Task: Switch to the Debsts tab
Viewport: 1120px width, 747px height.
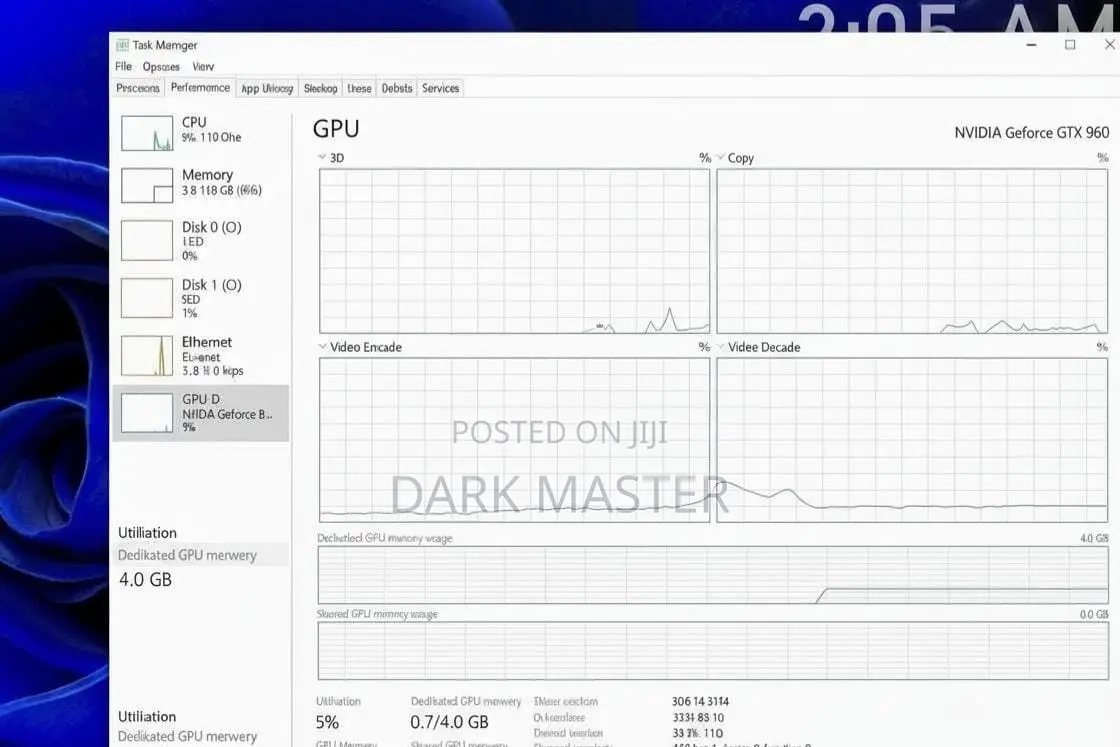Action: click(x=397, y=89)
